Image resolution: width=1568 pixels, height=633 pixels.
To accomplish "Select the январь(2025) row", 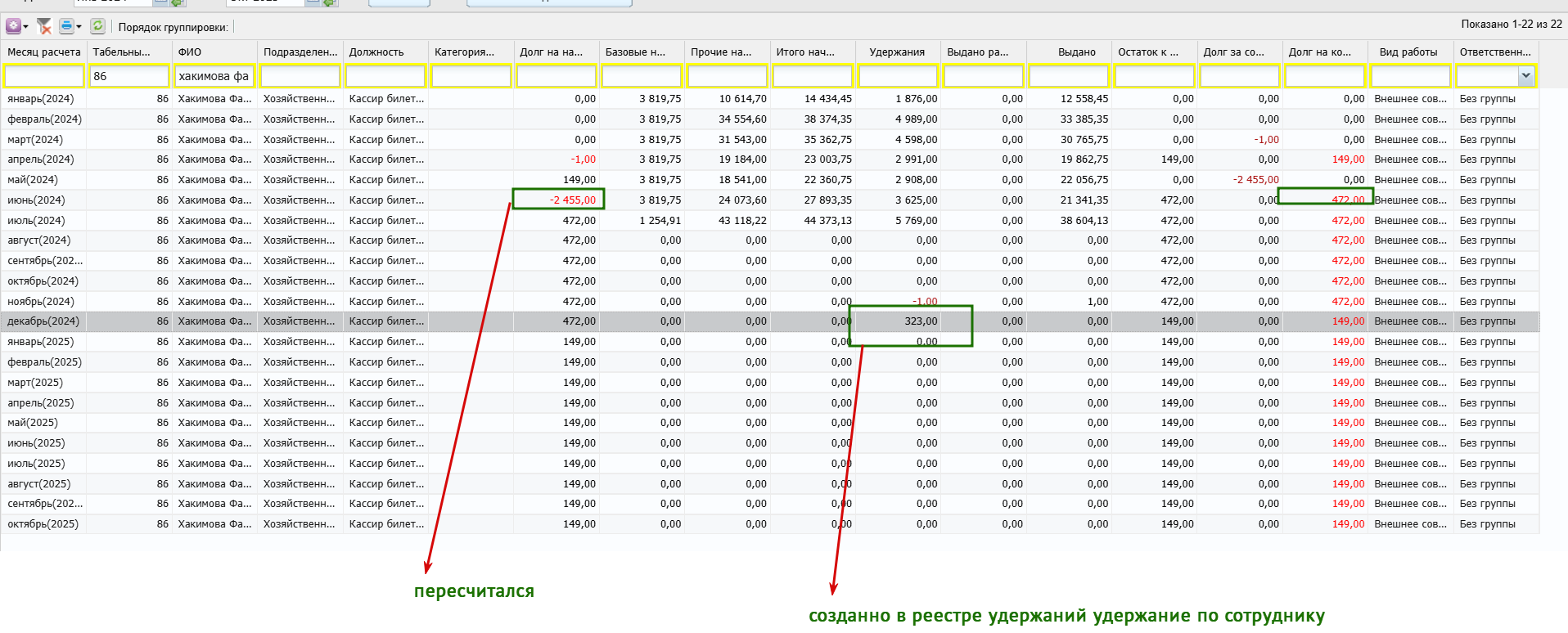I will (770, 342).
